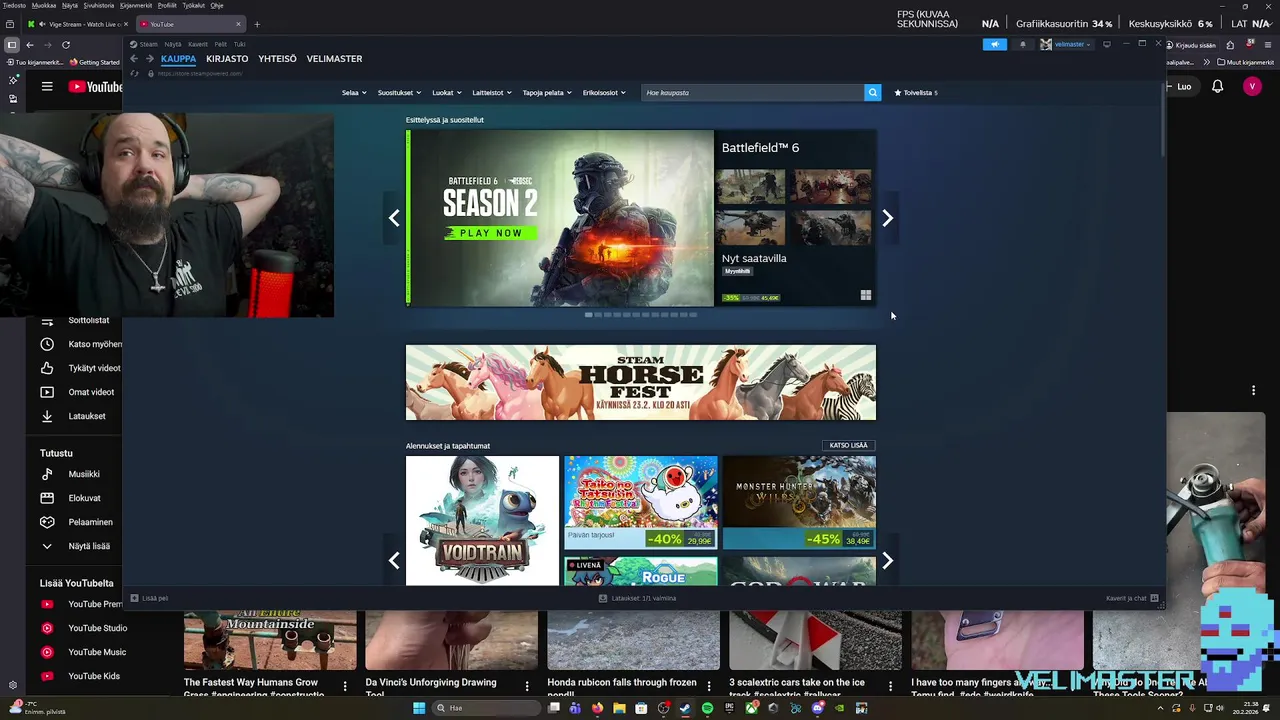The width and height of the screenshot is (1280, 720).
Task: Select first carousel page indicator dot
Action: (x=588, y=315)
